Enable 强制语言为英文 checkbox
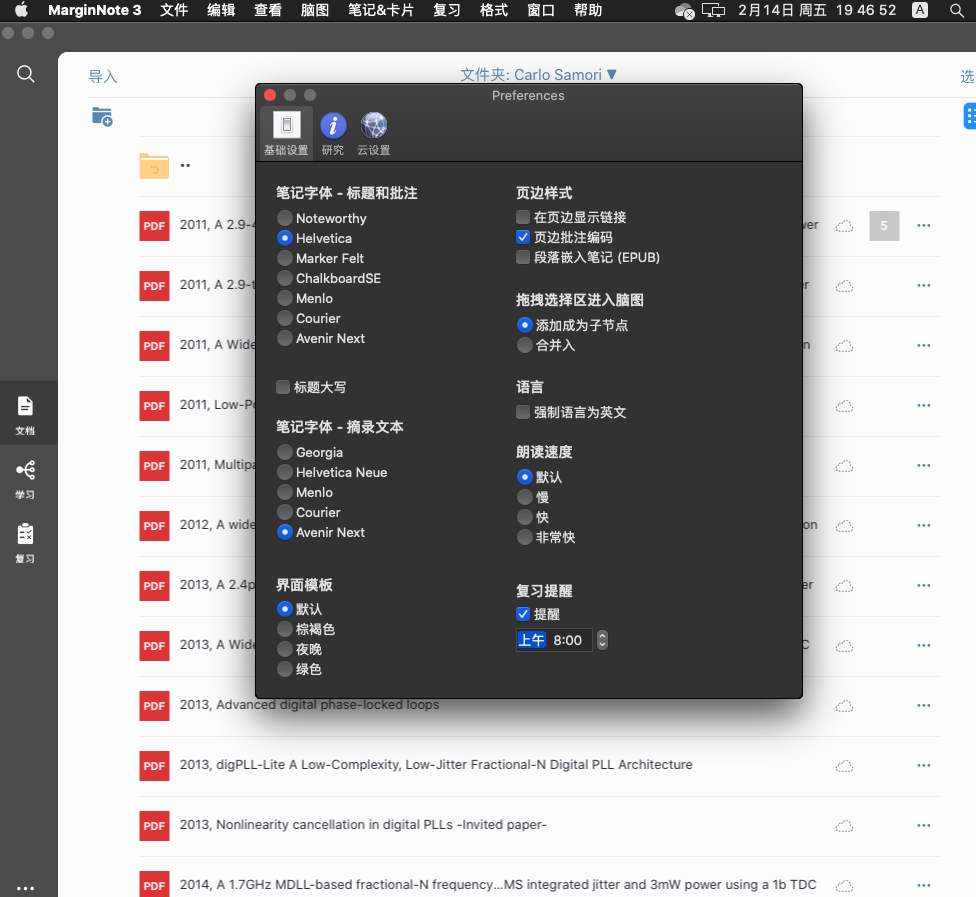 coord(523,412)
